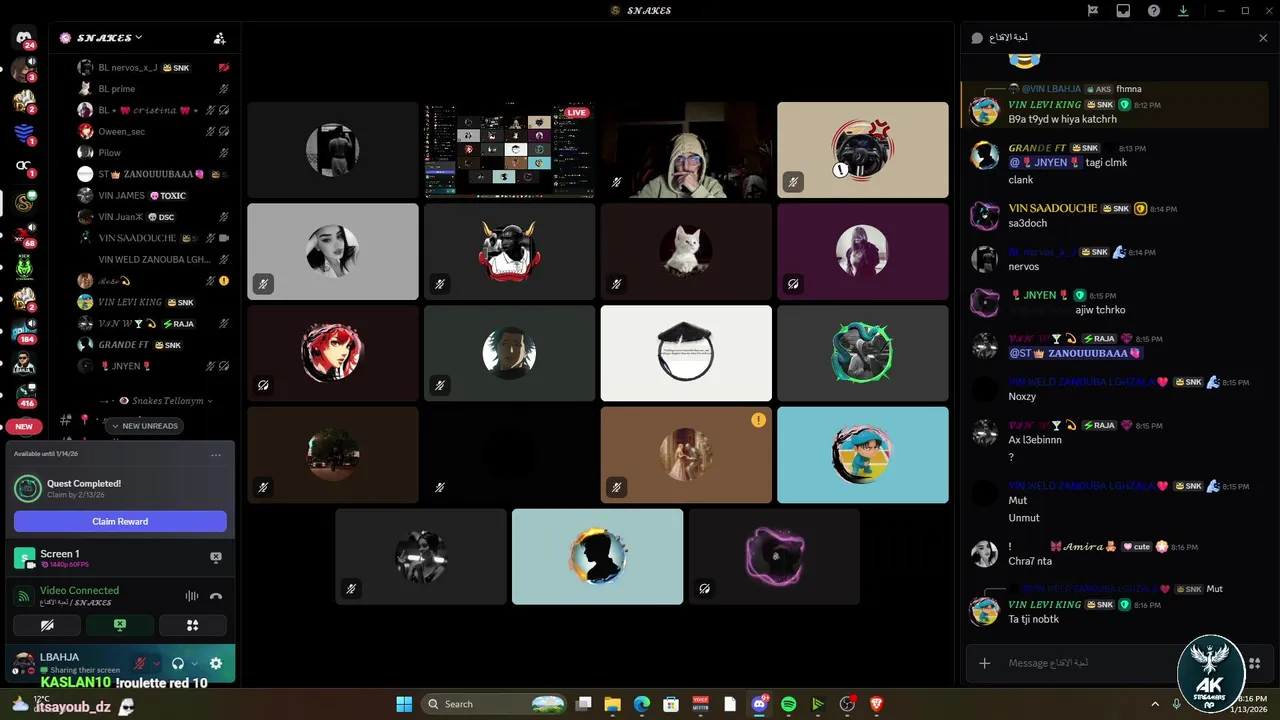Select VIN JAMES in voice member list
The height and width of the screenshot is (720, 1280).
[x=122, y=196]
